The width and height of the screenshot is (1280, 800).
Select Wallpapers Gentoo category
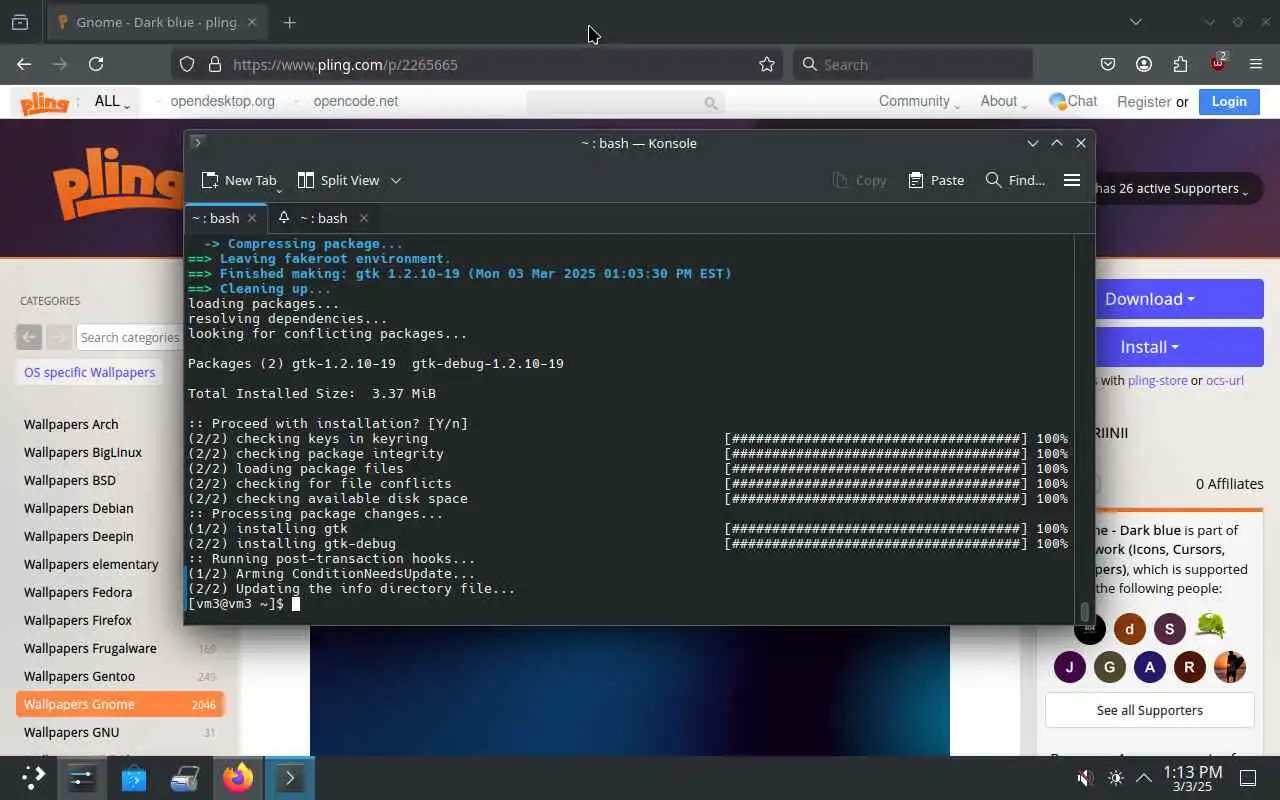click(x=79, y=676)
